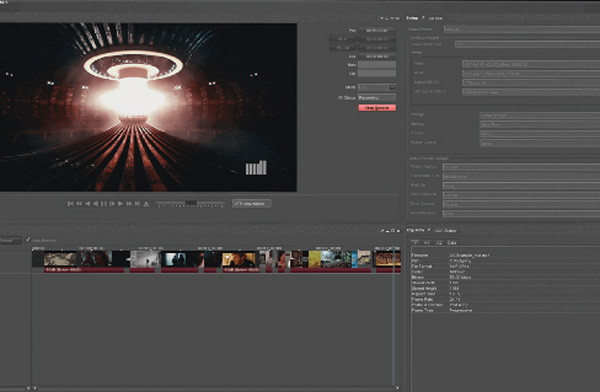Click the File Format row in clip info
Screen dimensions: 600x392
tap(505, 266)
